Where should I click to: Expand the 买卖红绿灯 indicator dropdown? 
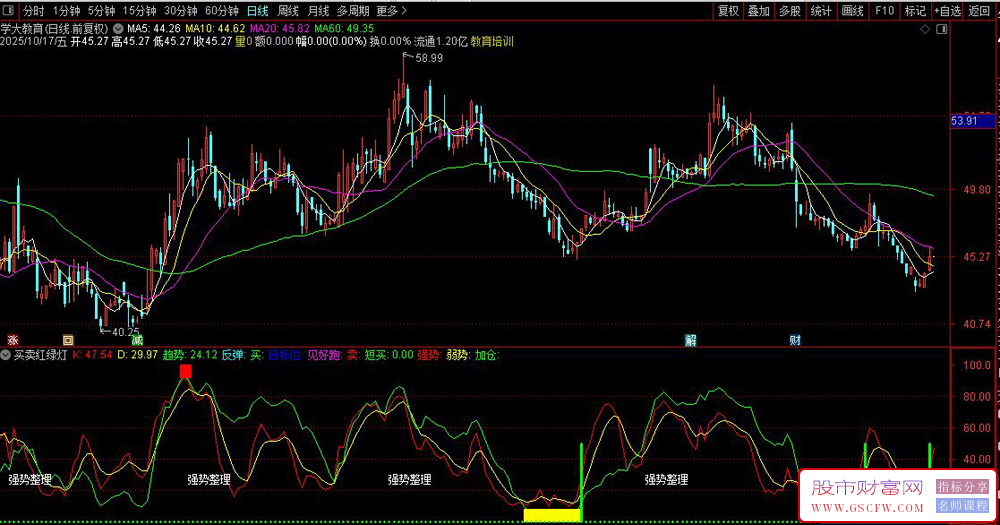coord(6,354)
